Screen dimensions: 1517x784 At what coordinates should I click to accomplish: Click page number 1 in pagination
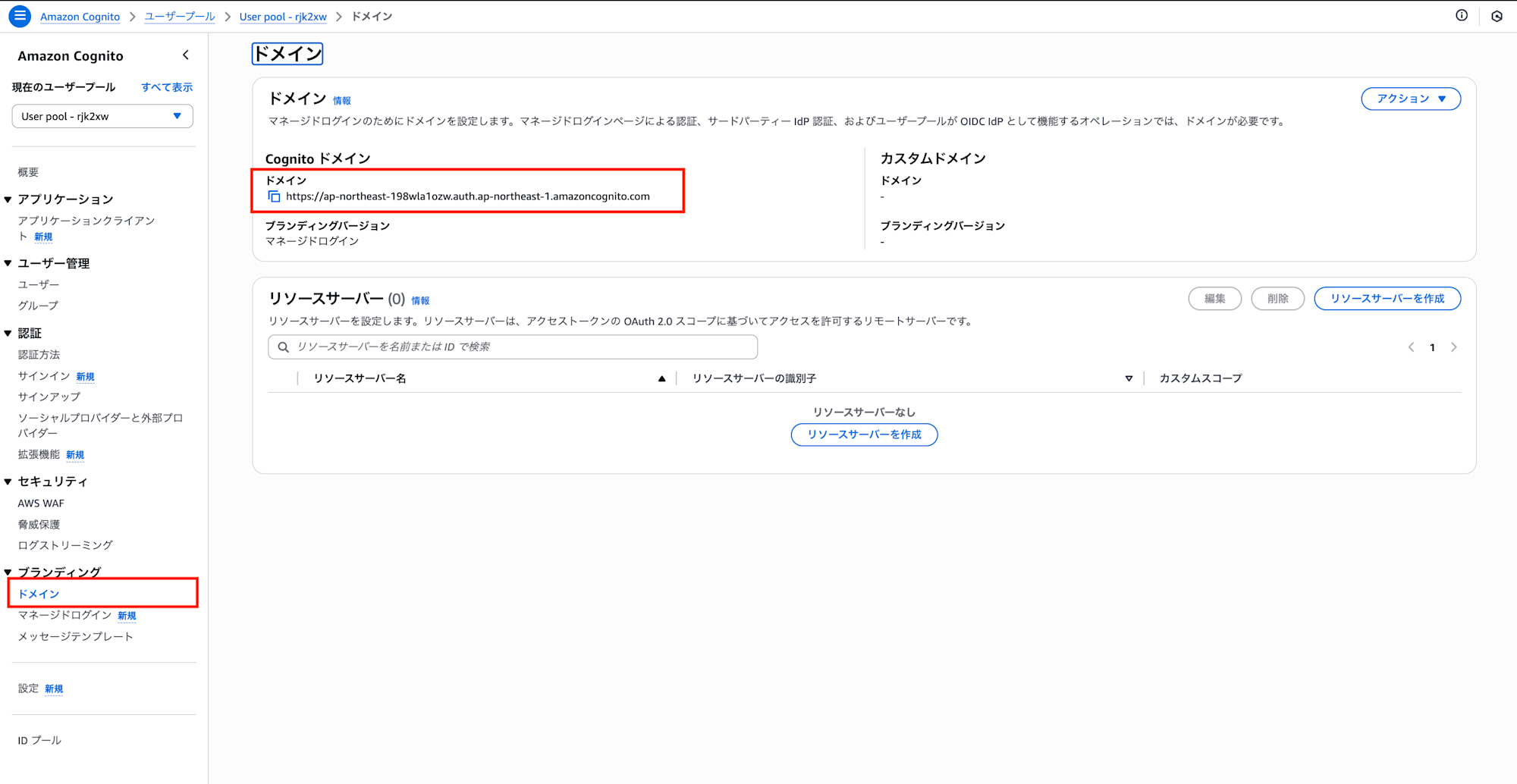(1432, 347)
